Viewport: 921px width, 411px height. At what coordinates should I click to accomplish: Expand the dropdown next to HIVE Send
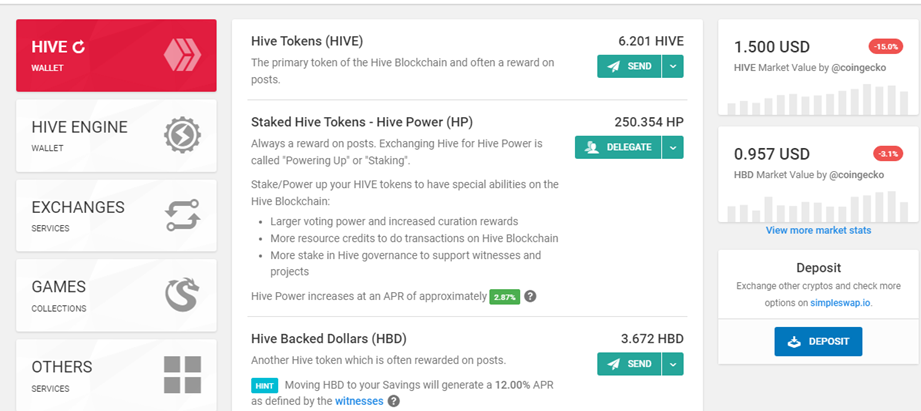pyautogui.click(x=673, y=66)
